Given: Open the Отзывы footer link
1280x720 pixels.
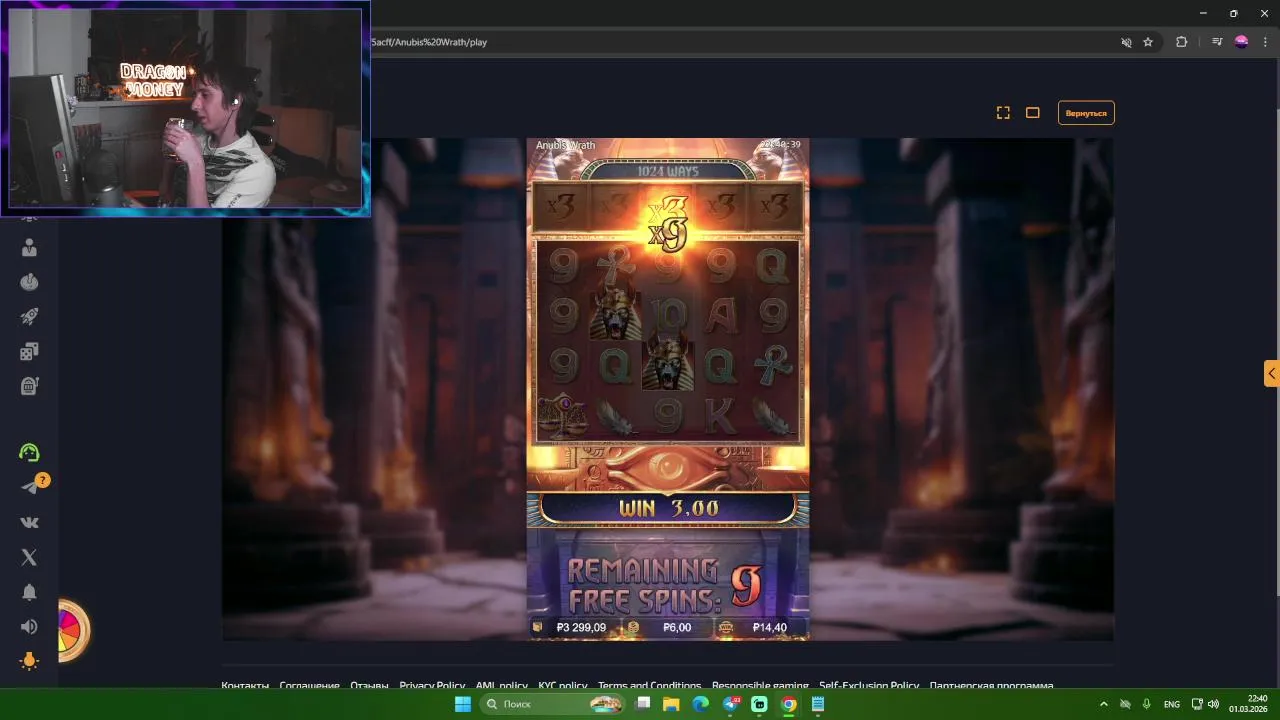Looking at the screenshot, I should [x=369, y=686].
